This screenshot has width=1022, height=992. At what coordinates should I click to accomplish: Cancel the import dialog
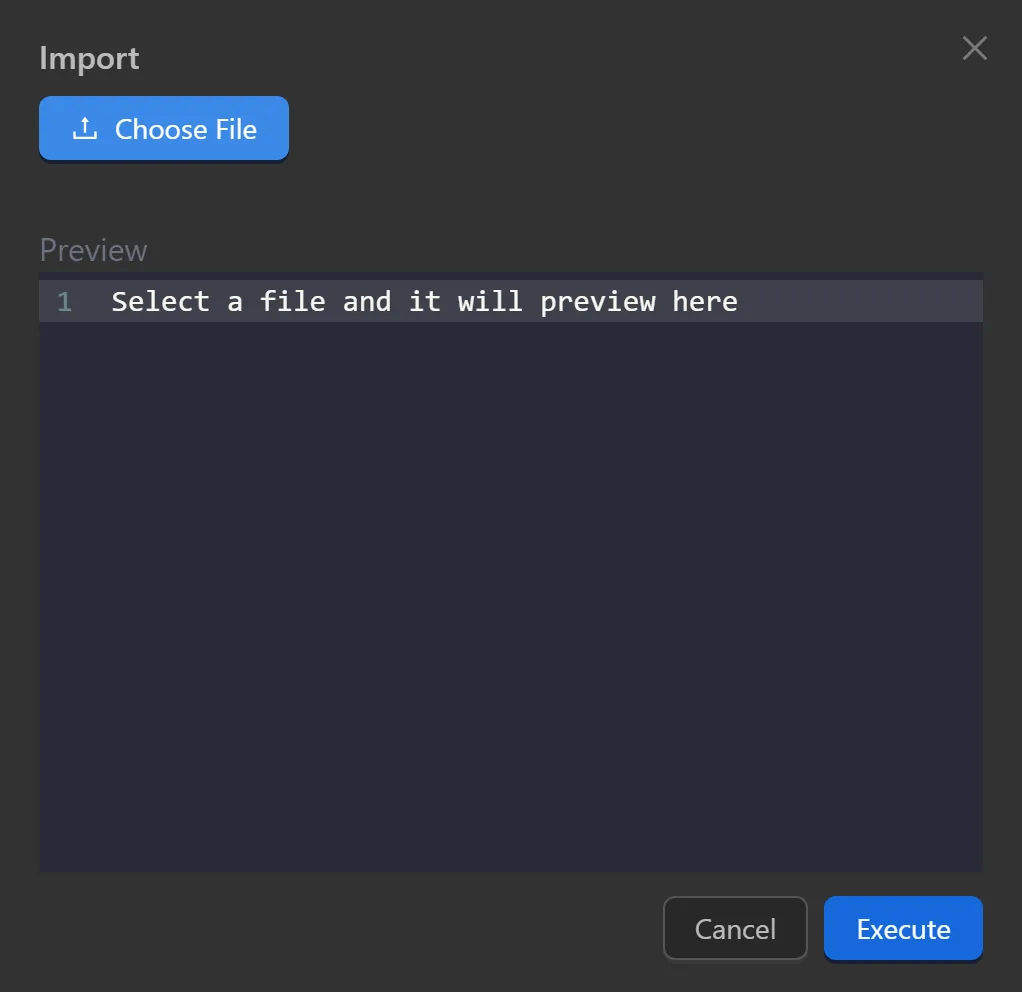point(735,928)
